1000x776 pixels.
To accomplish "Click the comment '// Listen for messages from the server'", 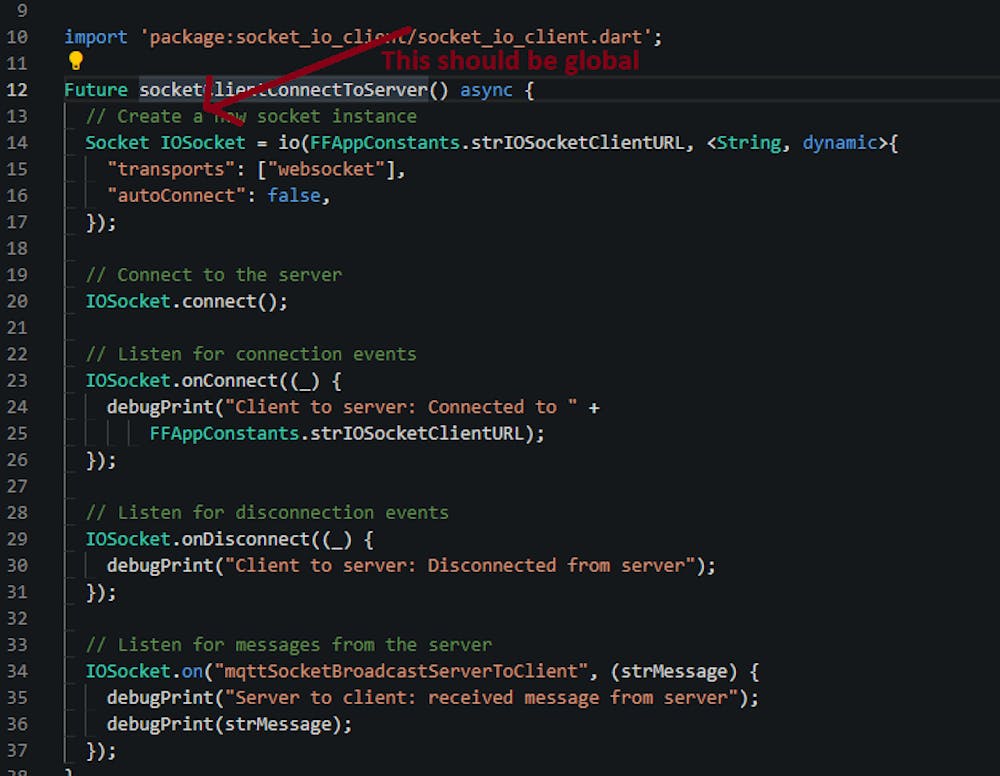I will coord(289,645).
